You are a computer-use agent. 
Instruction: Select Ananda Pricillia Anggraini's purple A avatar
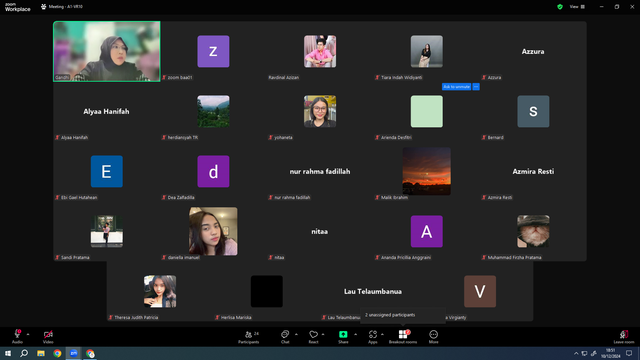(x=427, y=231)
